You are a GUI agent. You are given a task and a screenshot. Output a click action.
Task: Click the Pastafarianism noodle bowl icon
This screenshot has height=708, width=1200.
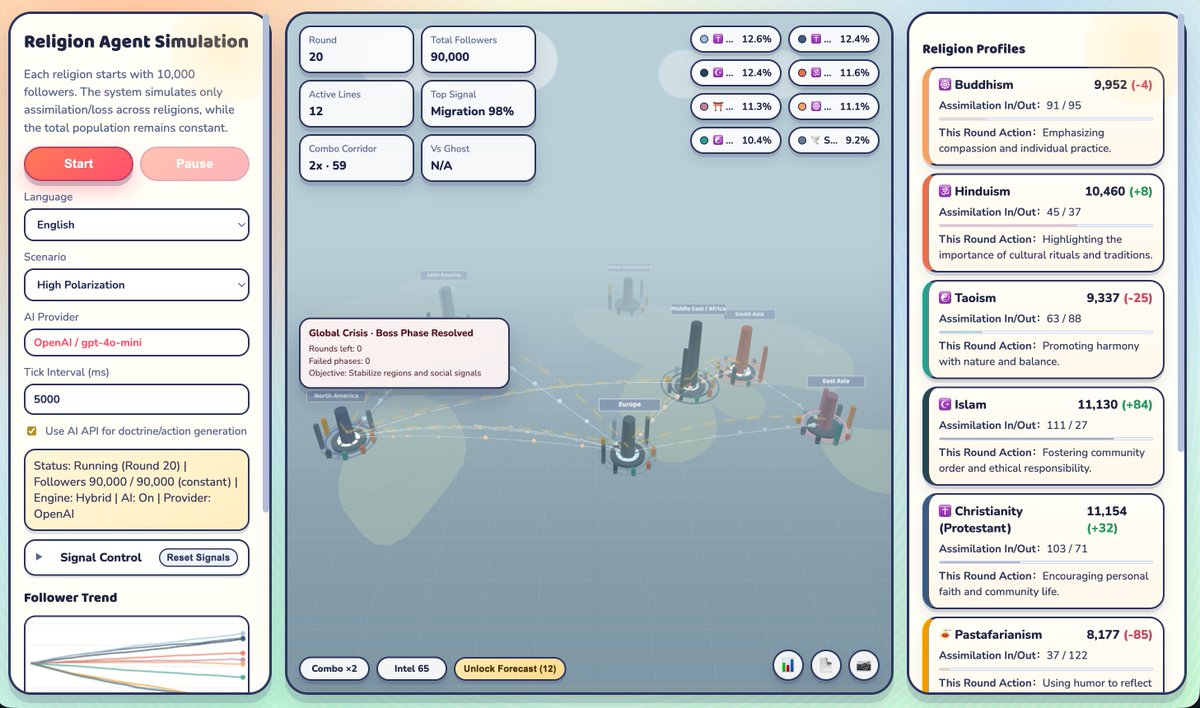945,635
